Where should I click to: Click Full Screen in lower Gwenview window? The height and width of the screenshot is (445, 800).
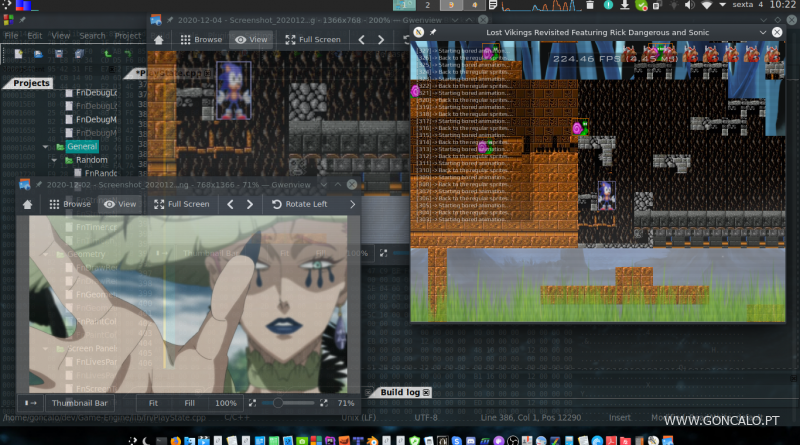click(x=182, y=204)
